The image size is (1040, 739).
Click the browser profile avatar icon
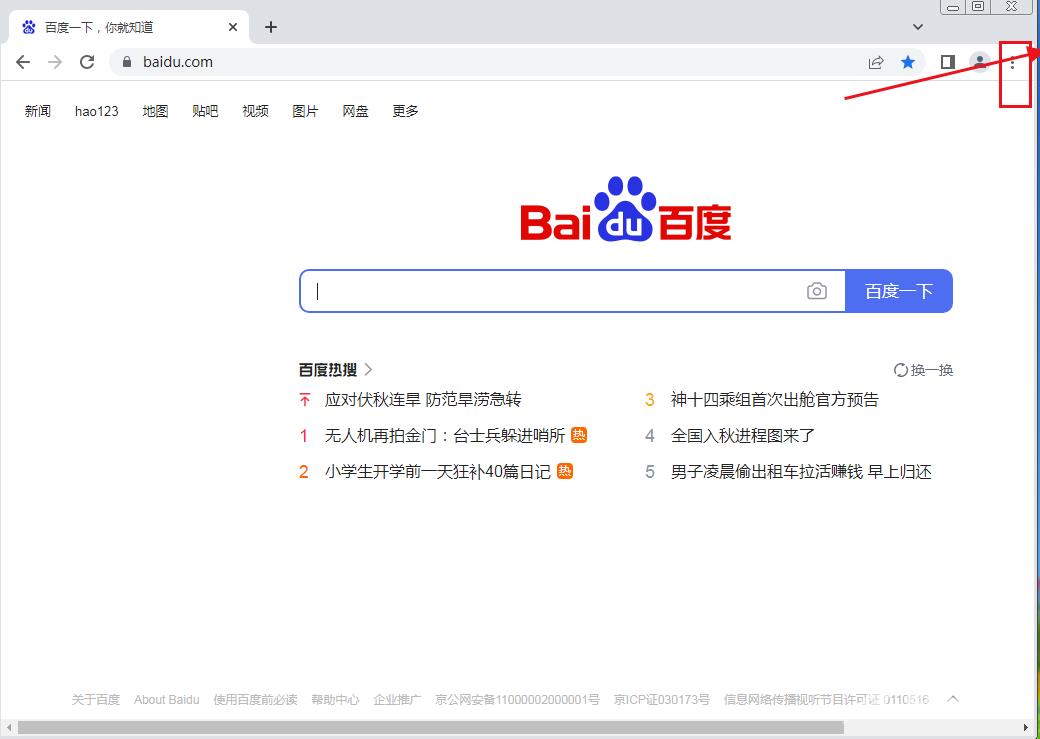click(x=979, y=61)
